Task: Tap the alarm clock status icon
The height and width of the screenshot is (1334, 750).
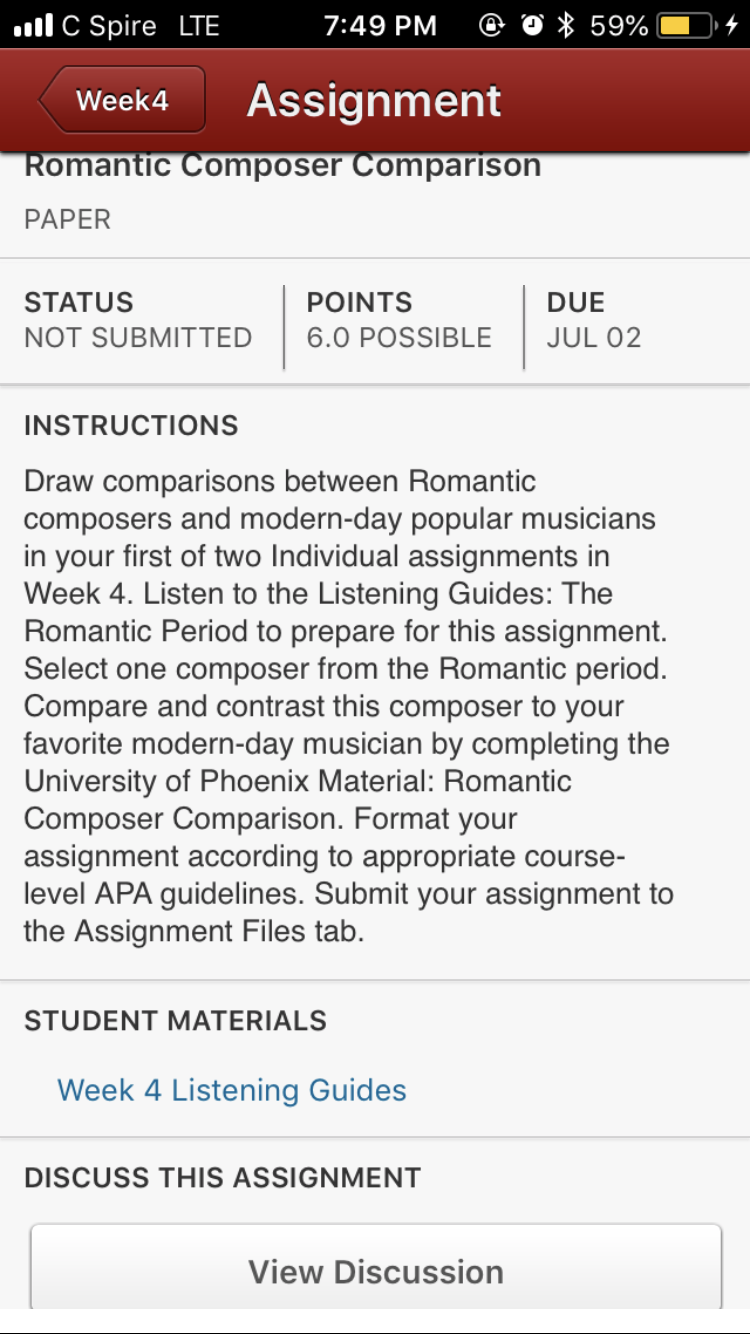Action: click(x=532, y=25)
